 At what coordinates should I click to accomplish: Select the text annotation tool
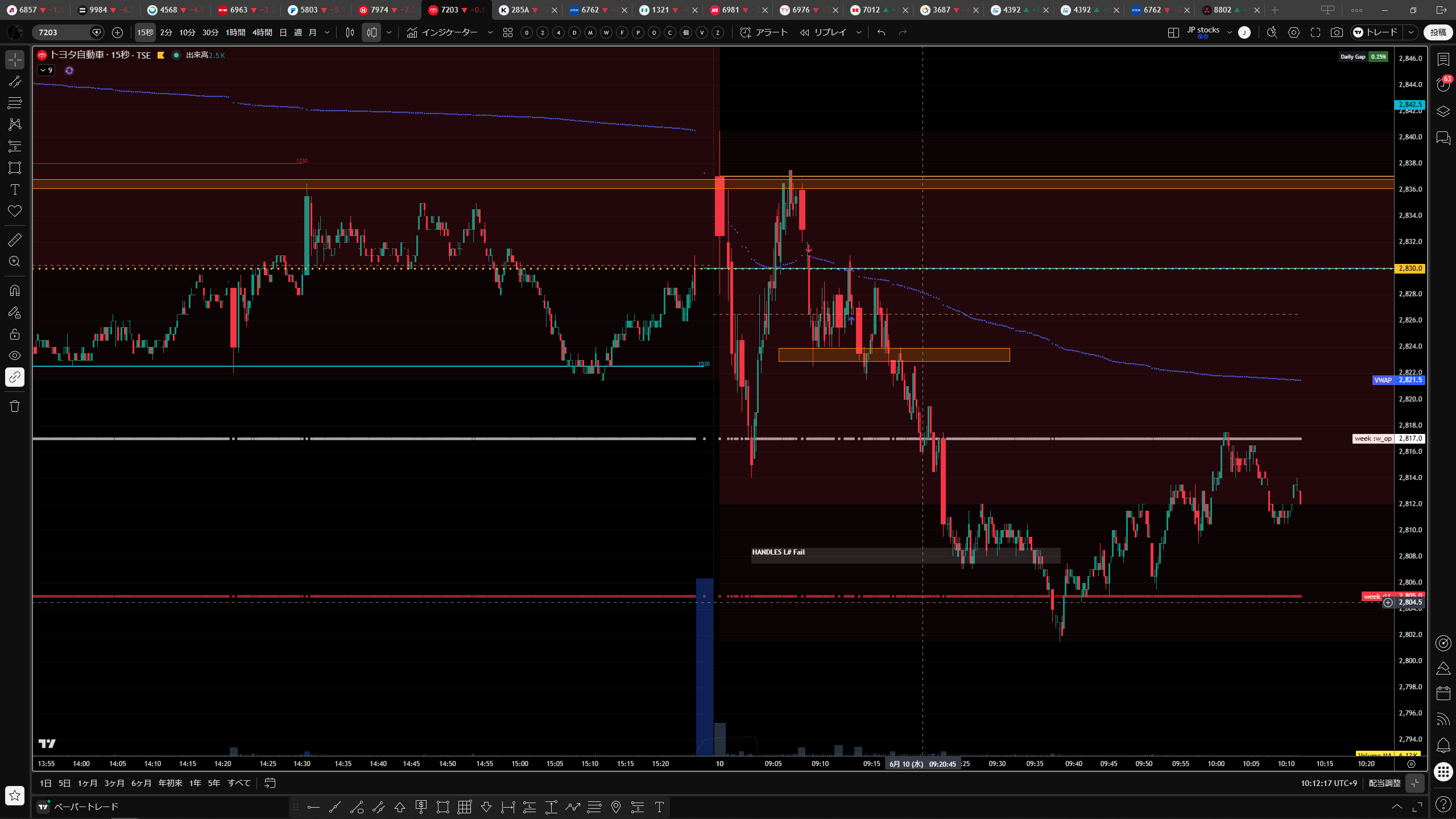point(15,189)
